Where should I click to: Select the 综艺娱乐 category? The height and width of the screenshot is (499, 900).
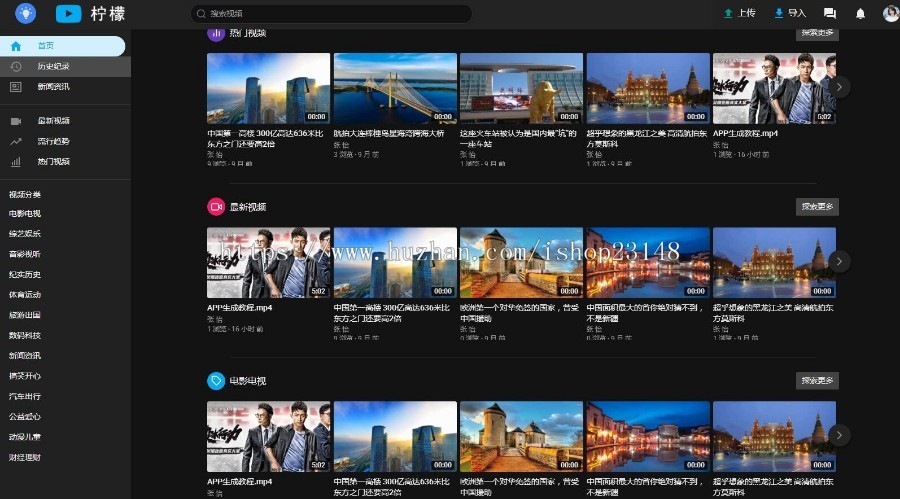coord(25,234)
